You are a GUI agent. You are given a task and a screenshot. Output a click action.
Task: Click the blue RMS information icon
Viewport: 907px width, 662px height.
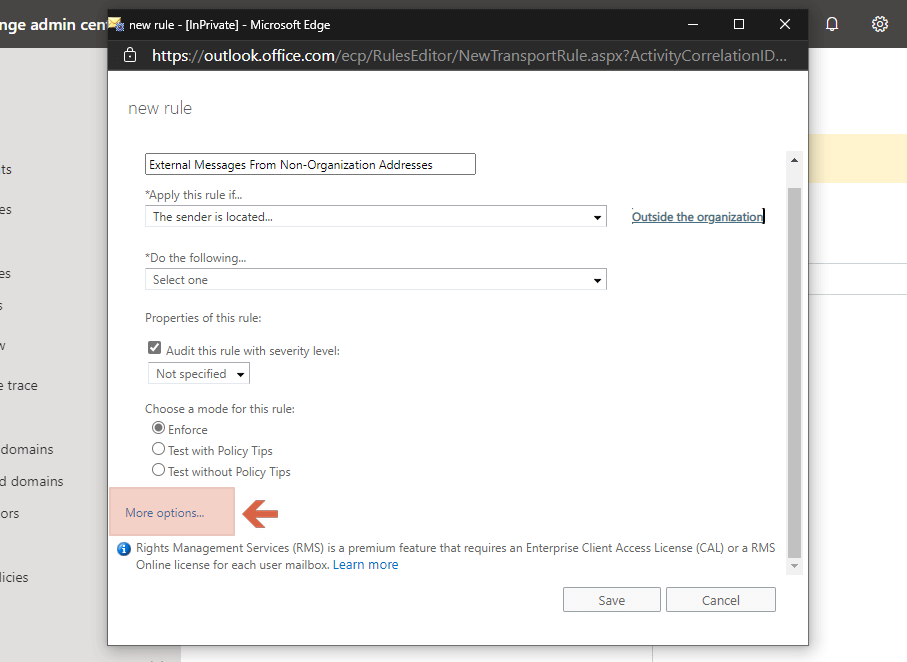coord(124,549)
